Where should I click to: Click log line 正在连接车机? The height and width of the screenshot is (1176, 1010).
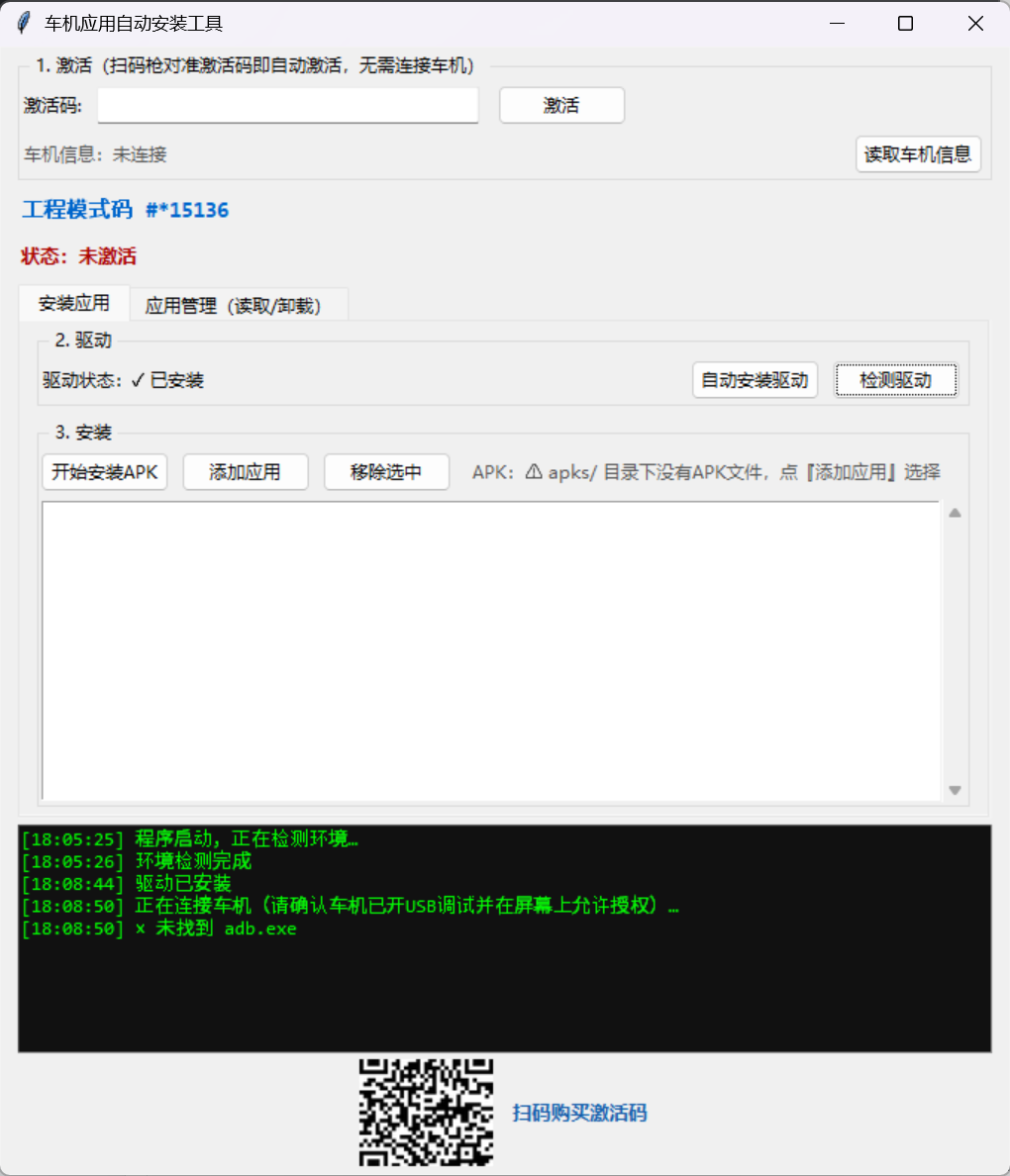(x=351, y=906)
